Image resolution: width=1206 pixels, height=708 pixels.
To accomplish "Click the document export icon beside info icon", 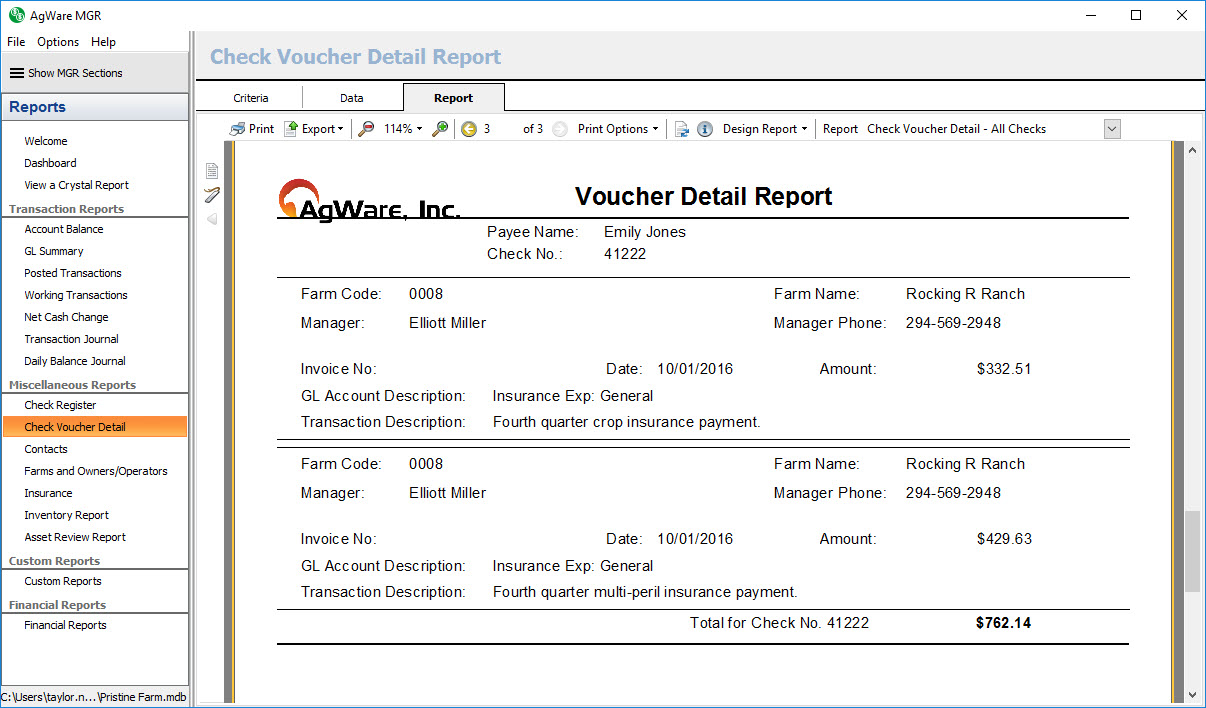I will point(682,129).
